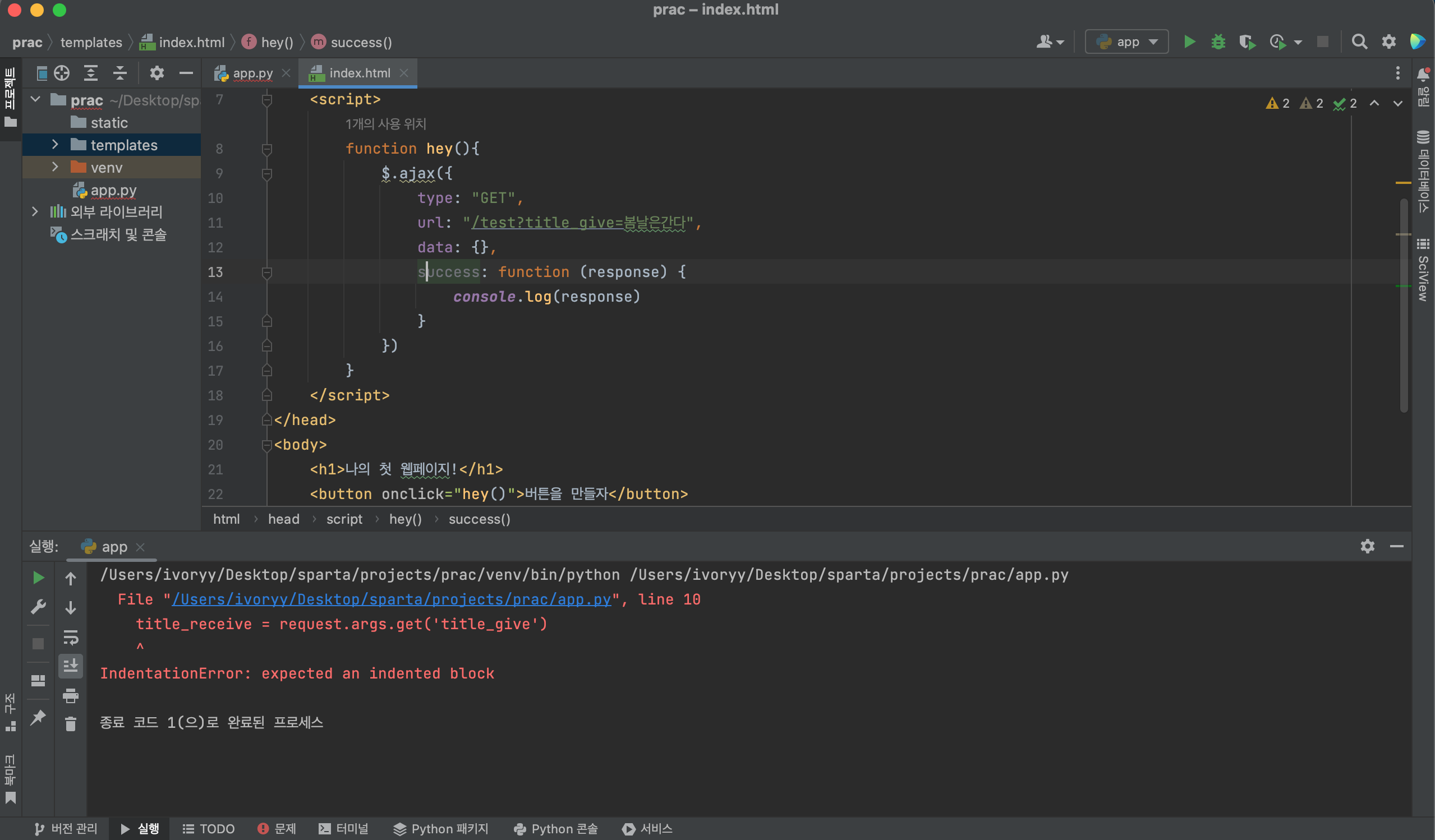Toggle soft-wrap in run console
Image resolution: width=1435 pixels, height=840 pixels.
pyautogui.click(x=71, y=638)
